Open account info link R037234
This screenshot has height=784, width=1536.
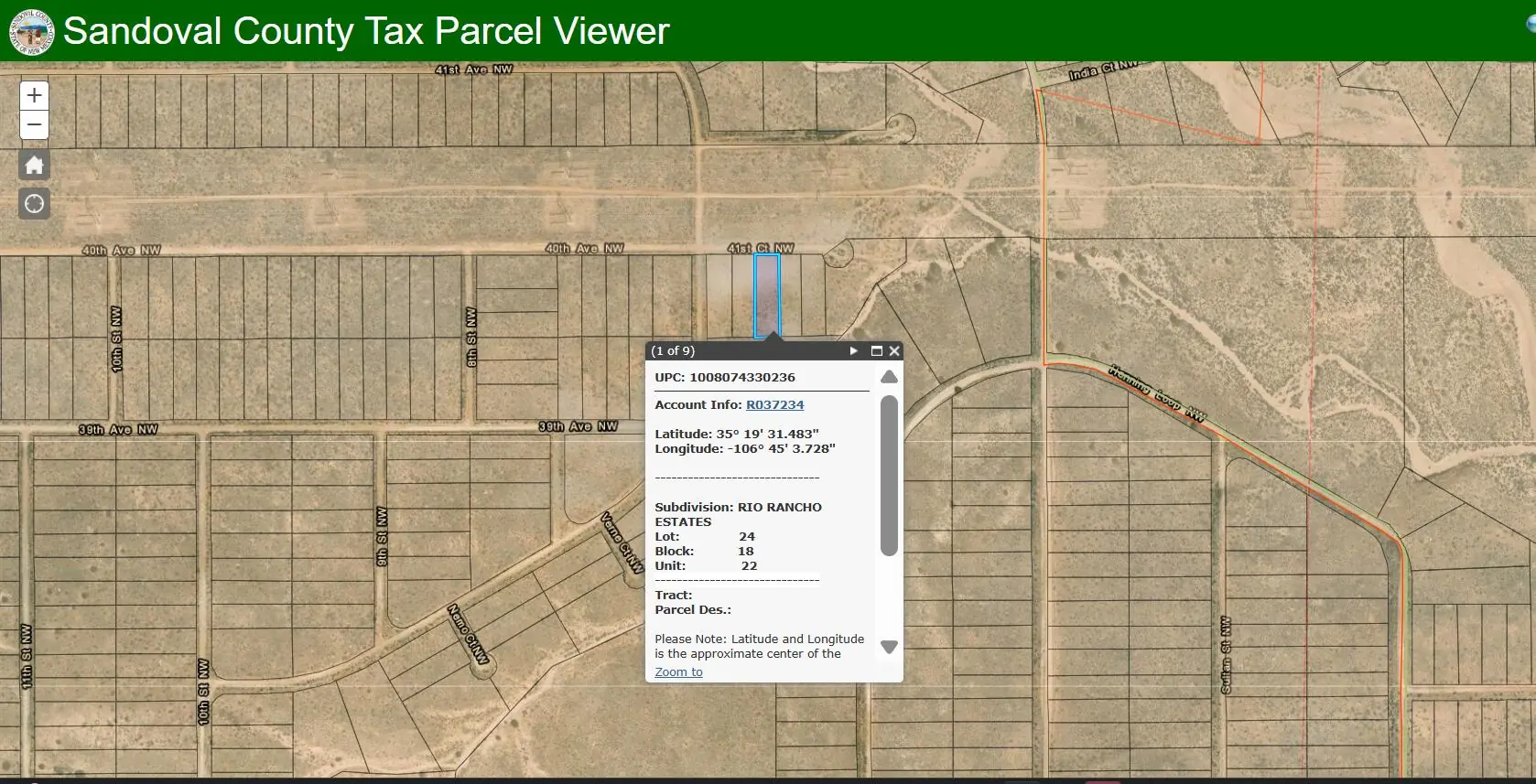[x=774, y=404]
